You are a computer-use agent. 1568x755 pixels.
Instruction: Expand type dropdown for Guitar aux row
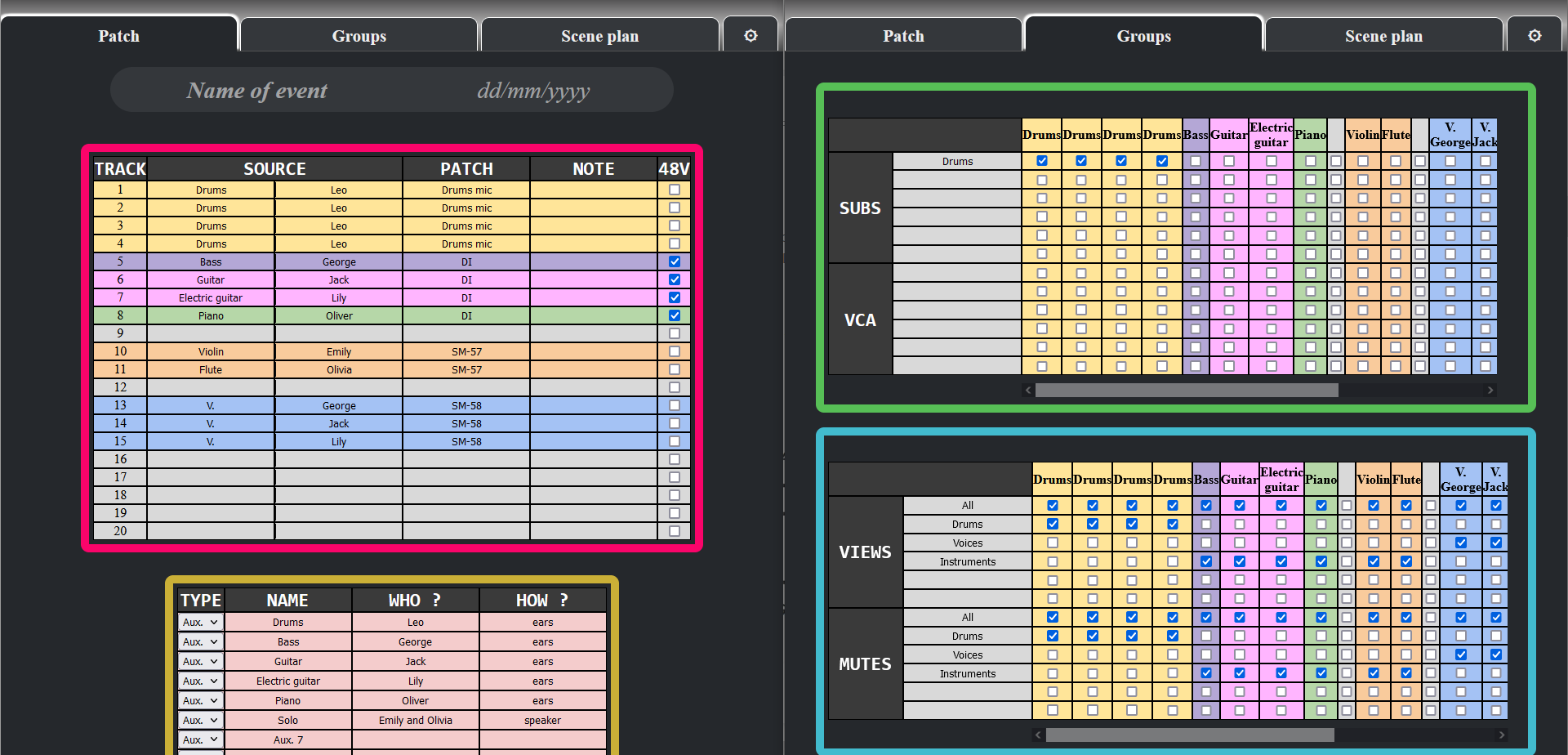tap(200, 662)
